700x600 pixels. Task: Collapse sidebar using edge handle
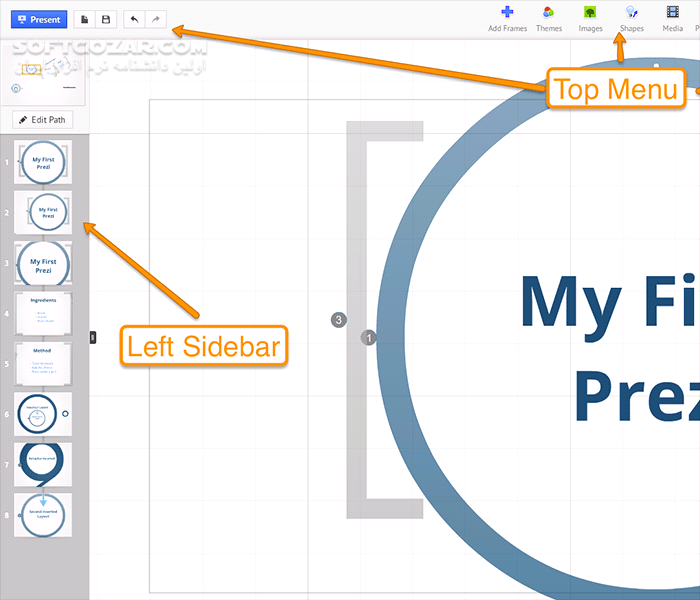coord(93,337)
